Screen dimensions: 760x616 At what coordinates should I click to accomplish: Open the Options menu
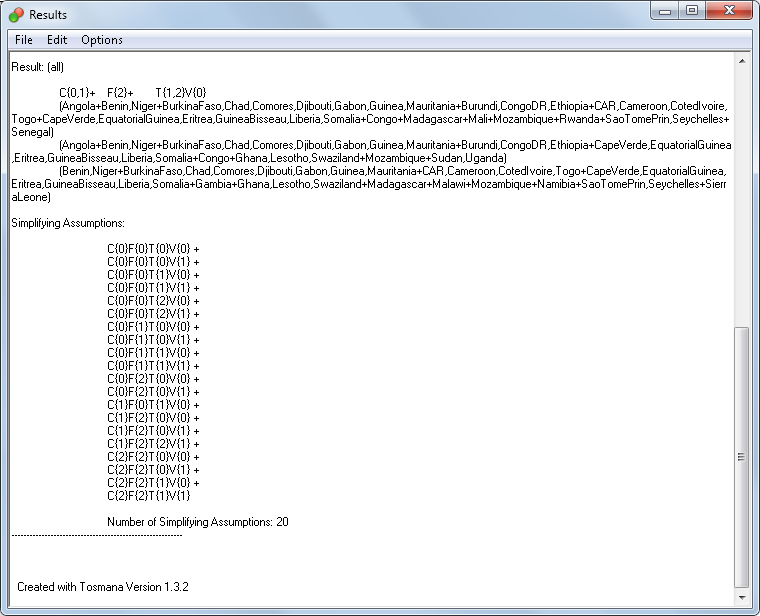(102, 40)
